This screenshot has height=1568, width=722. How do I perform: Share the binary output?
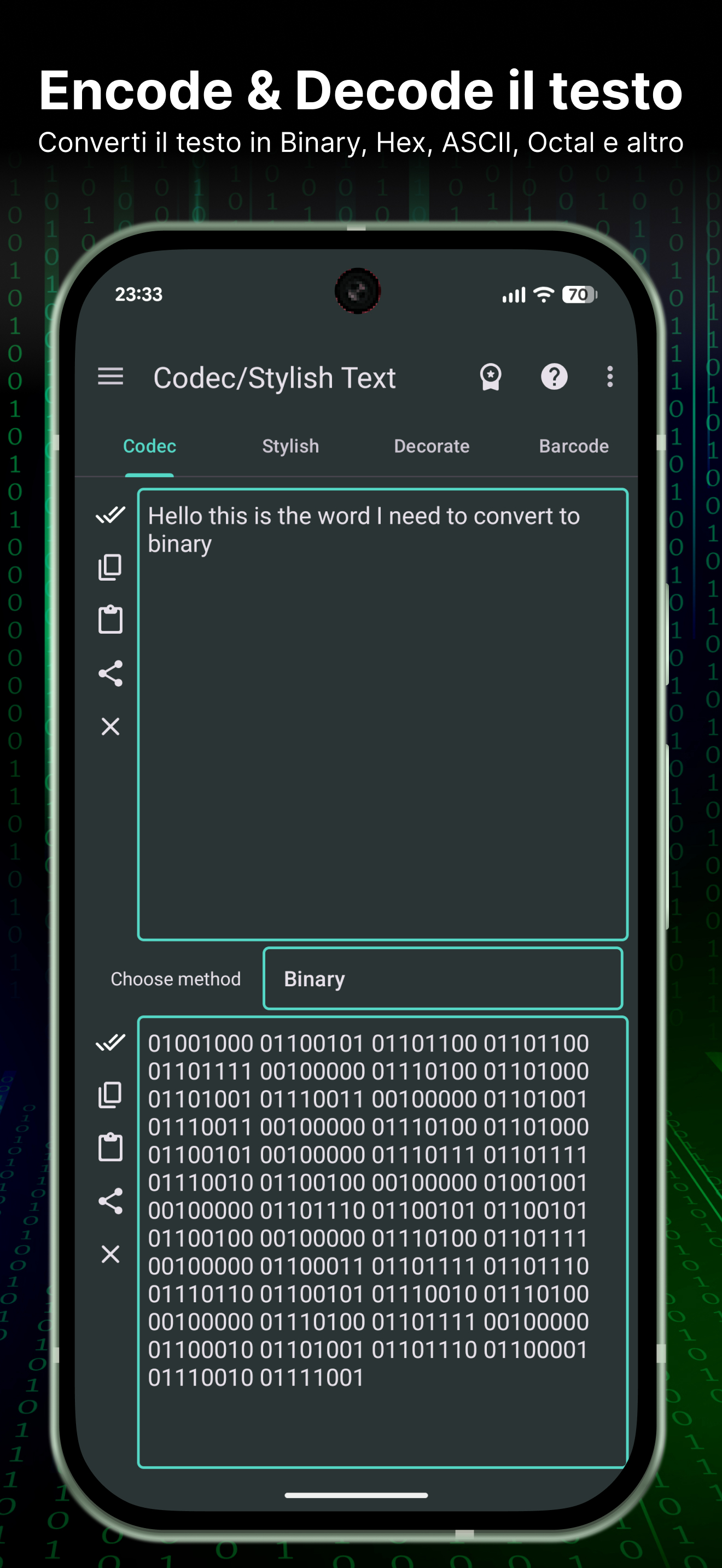110,1201
